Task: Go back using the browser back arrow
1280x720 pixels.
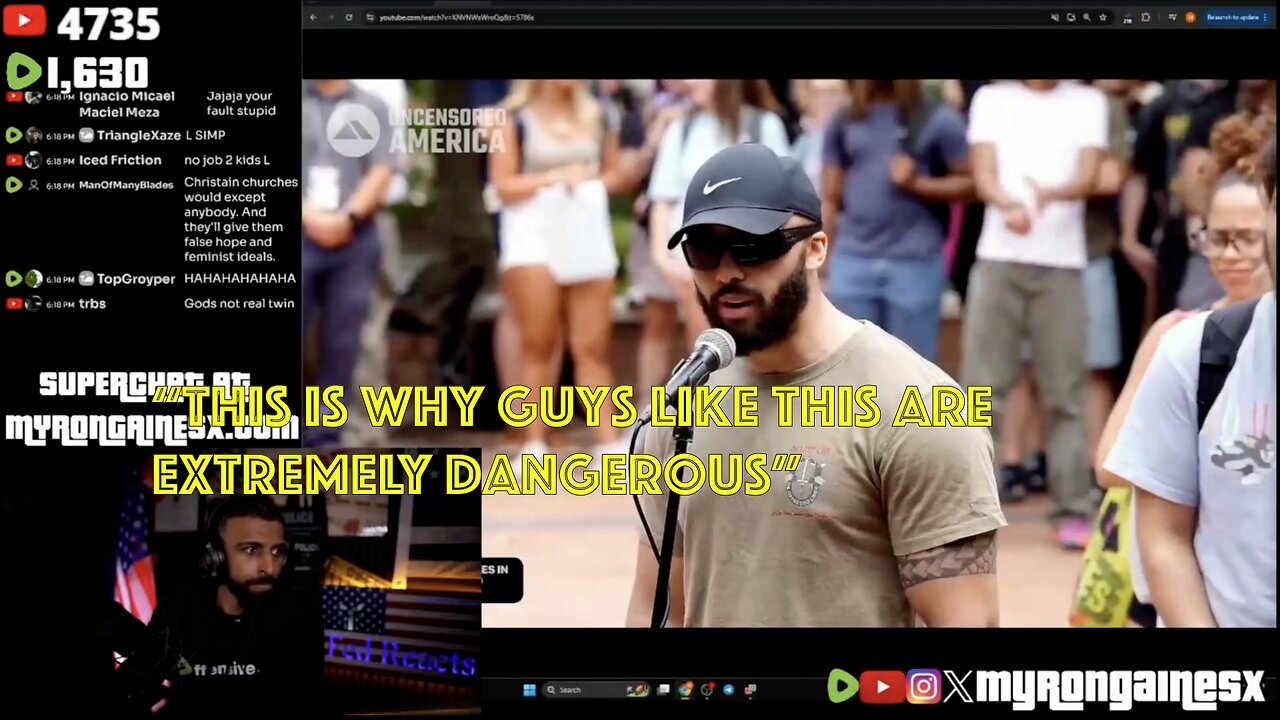Action: tap(313, 17)
